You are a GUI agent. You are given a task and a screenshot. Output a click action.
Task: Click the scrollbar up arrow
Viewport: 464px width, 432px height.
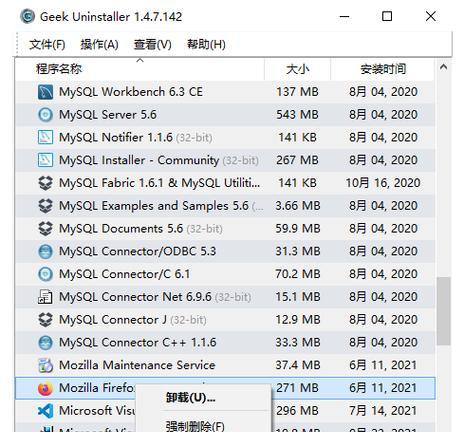click(443, 67)
